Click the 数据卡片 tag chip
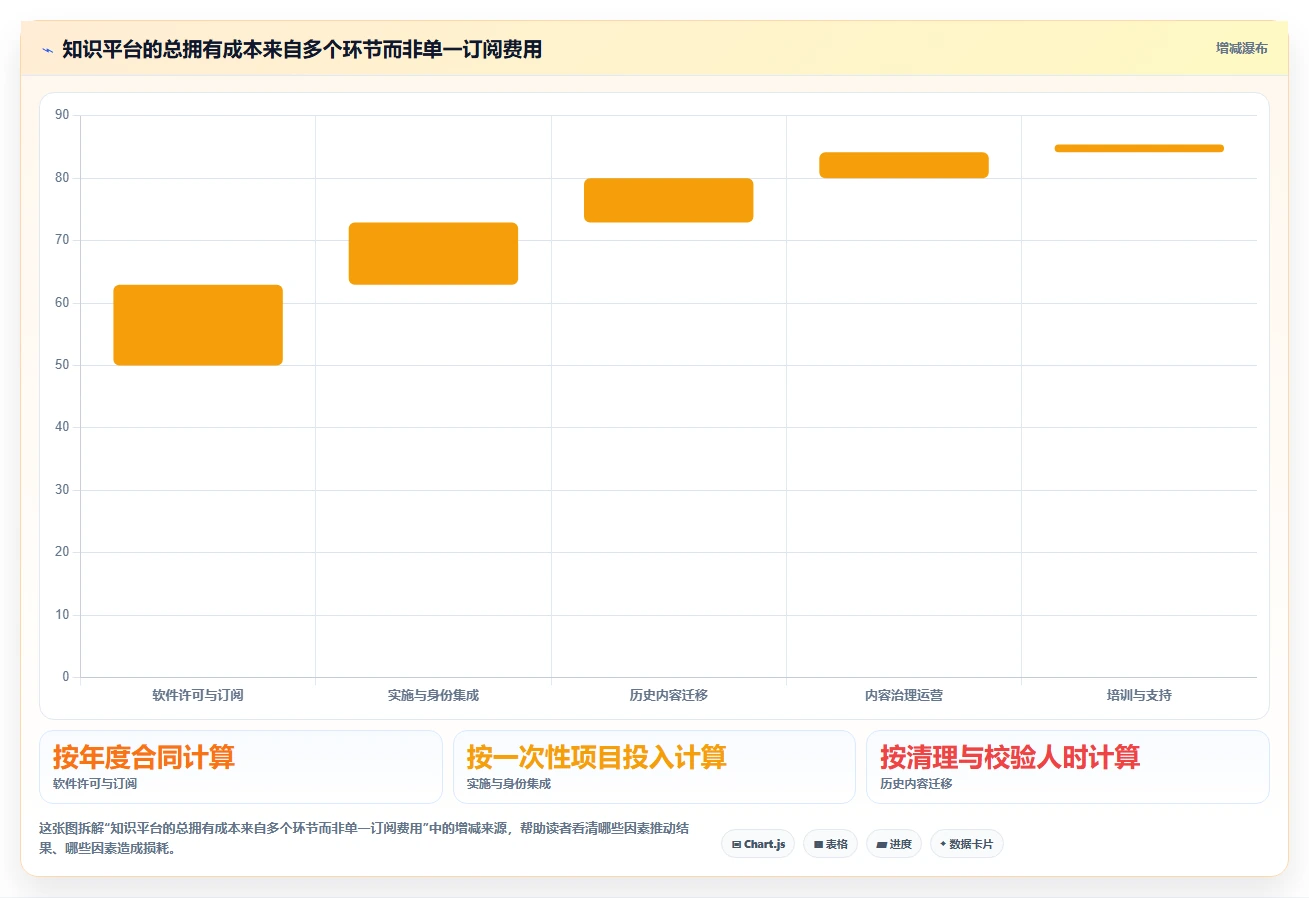Image resolution: width=1309 pixels, height=898 pixels. [967, 844]
